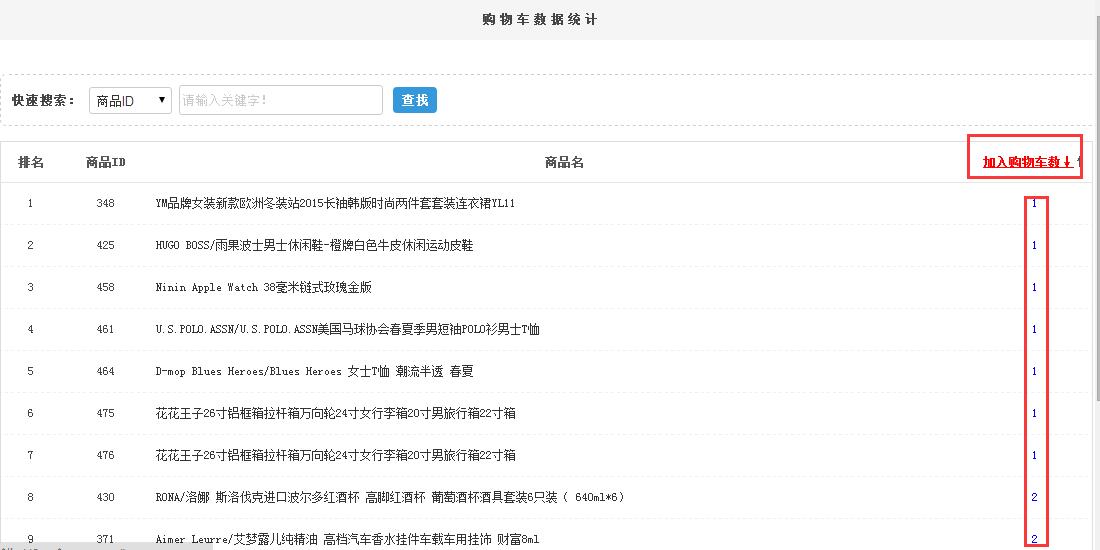Screen dimensions: 1100x550
Task: Select product name RONA/洛娜 红酒杯
Action: tap(390, 497)
